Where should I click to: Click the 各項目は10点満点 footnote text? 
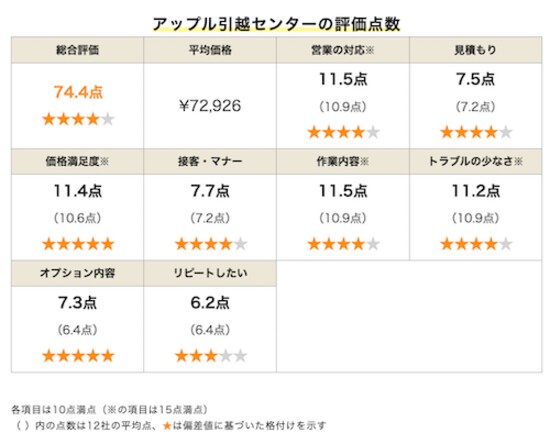tap(54, 410)
